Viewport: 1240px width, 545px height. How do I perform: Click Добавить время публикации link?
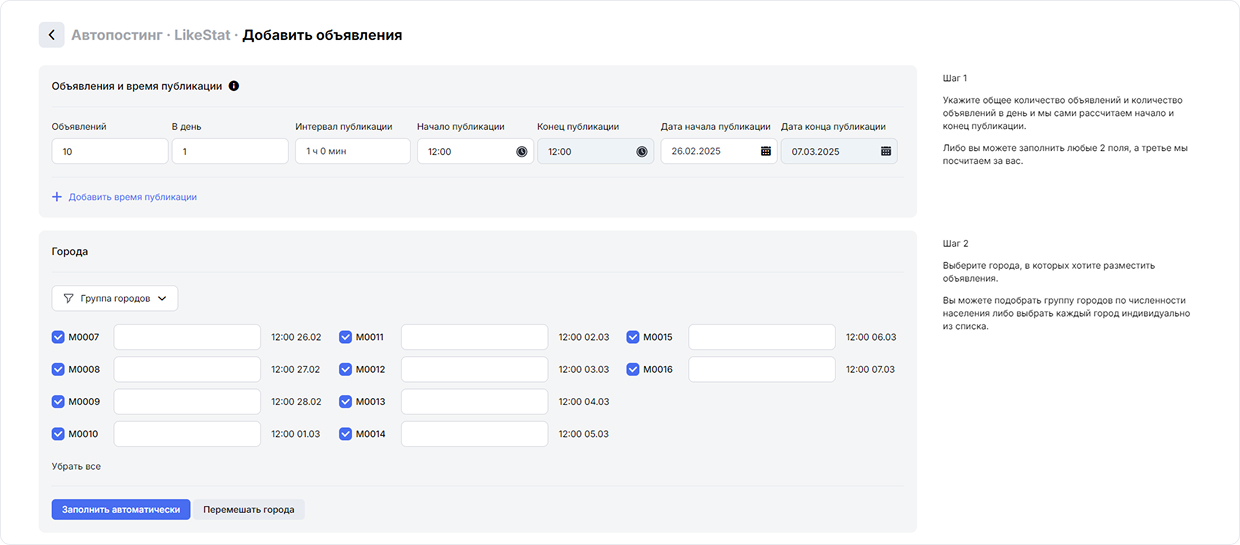coord(132,197)
